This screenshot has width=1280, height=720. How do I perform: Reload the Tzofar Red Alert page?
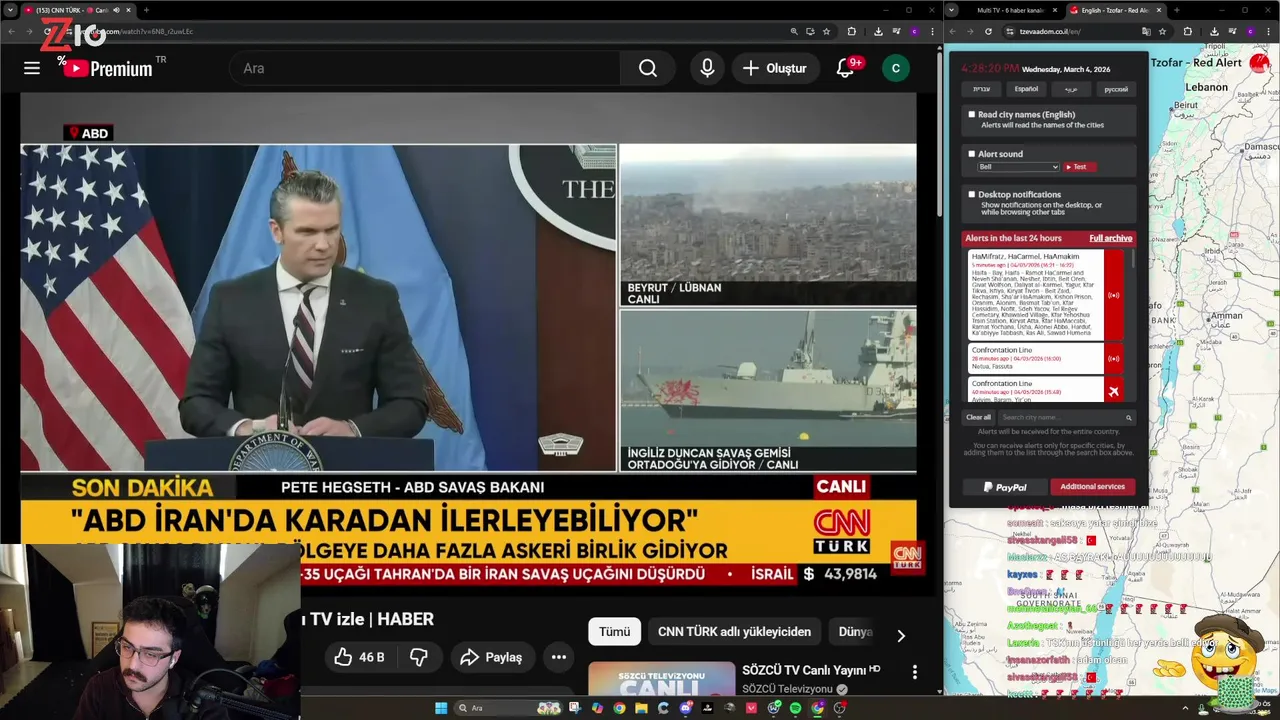pyautogui.click(x=988, y=31)
